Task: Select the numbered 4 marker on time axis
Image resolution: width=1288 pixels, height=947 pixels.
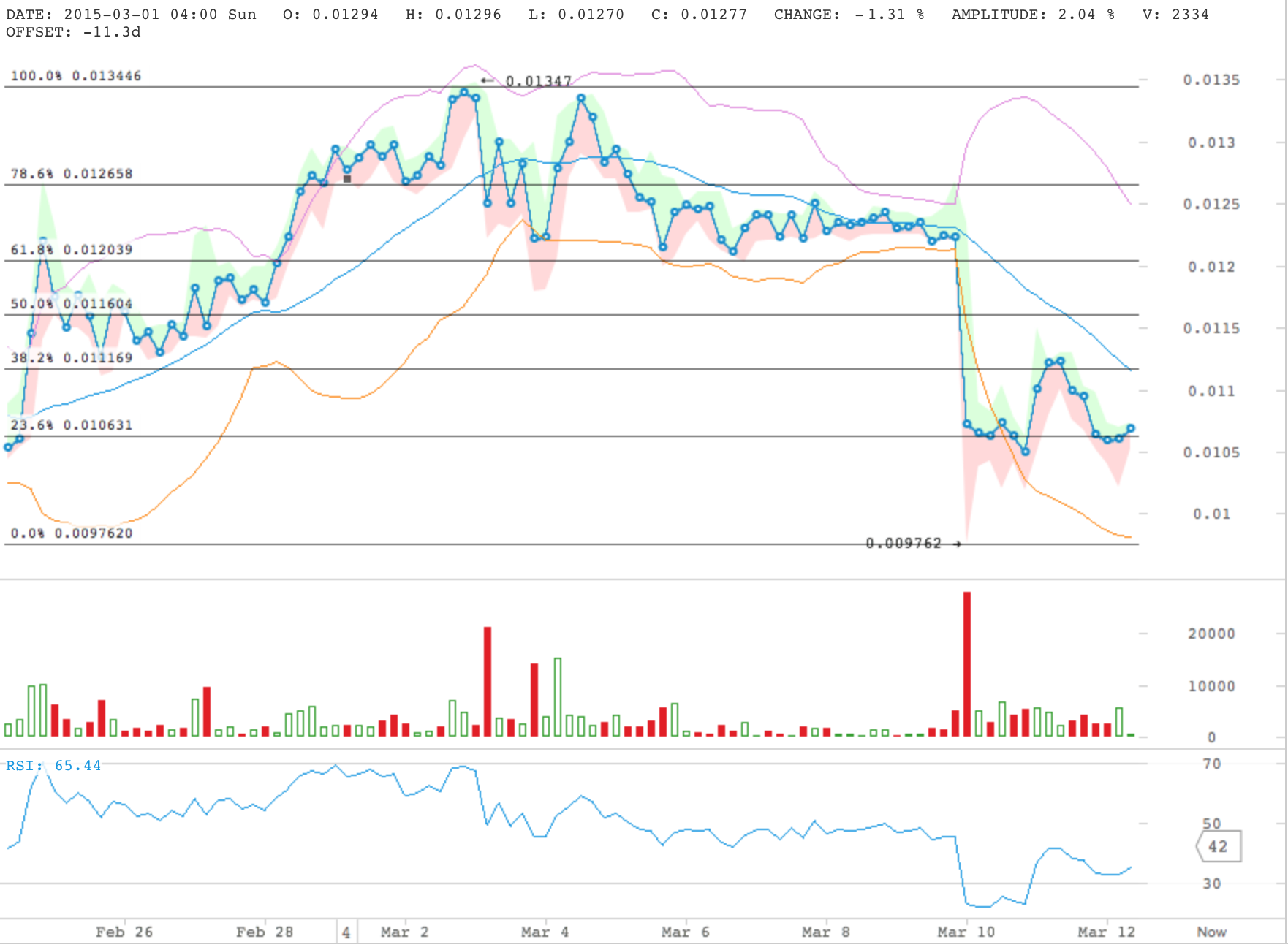Action: coord(346,932)
